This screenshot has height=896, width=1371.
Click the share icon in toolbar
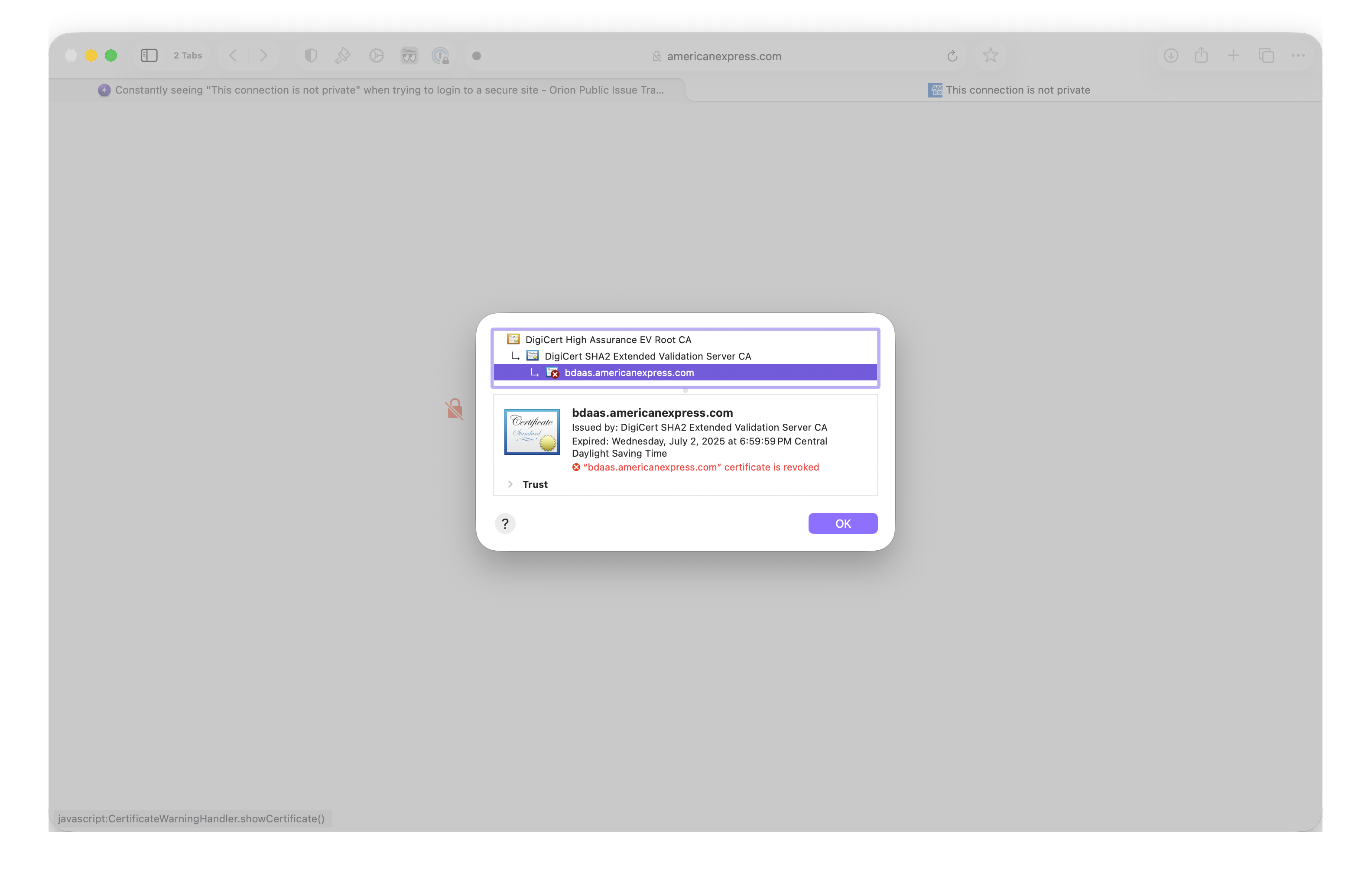[1201, 56]
